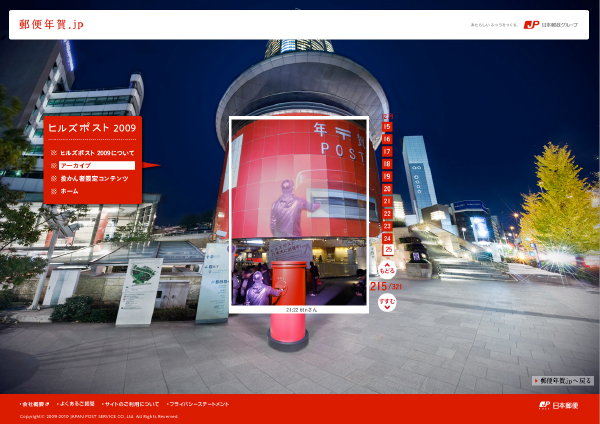Go to ホーム in red menu
This screenshot has width=600, height=424.
click(x=69, y=191)
